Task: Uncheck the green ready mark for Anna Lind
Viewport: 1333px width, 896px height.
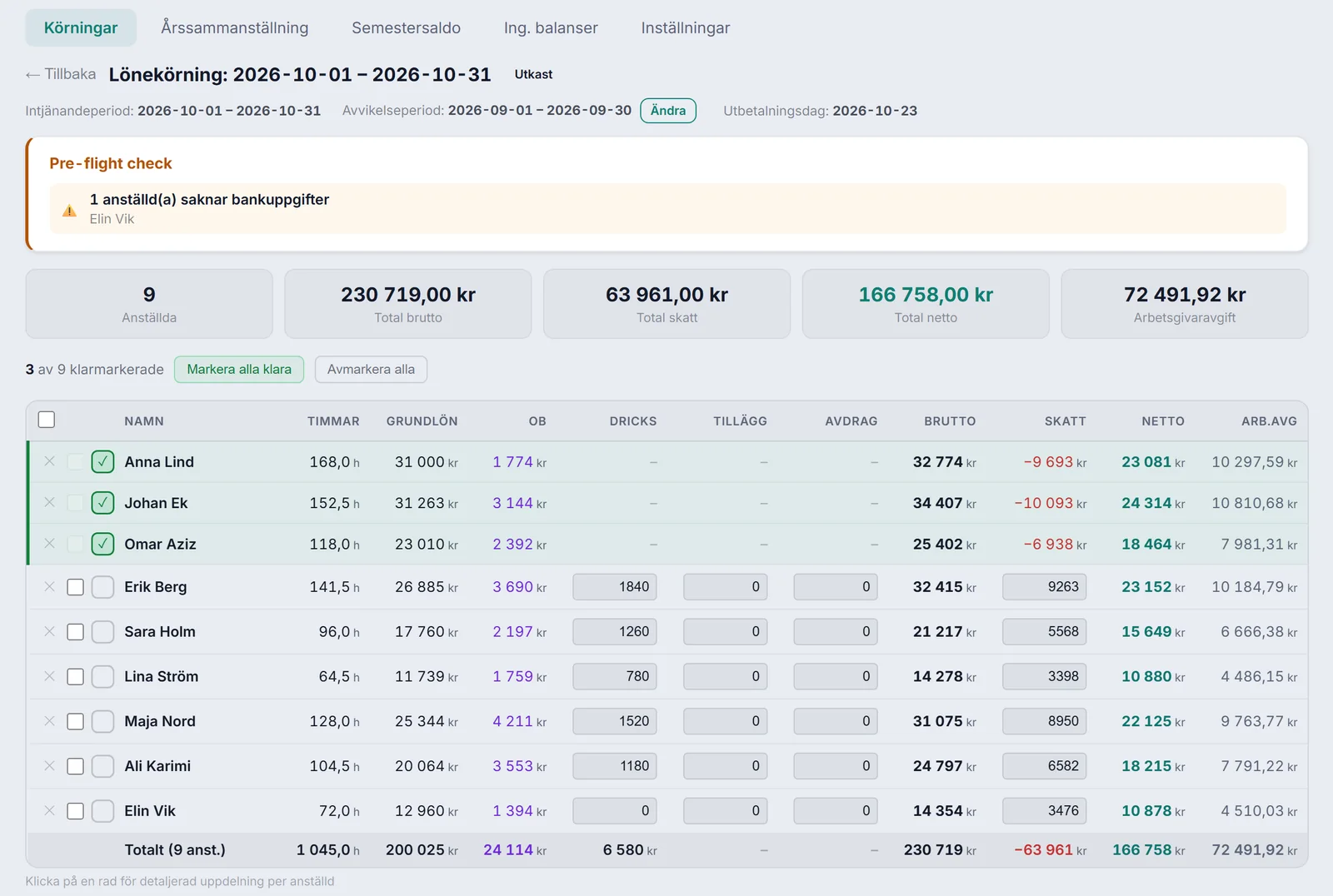Action: [102, 461]
